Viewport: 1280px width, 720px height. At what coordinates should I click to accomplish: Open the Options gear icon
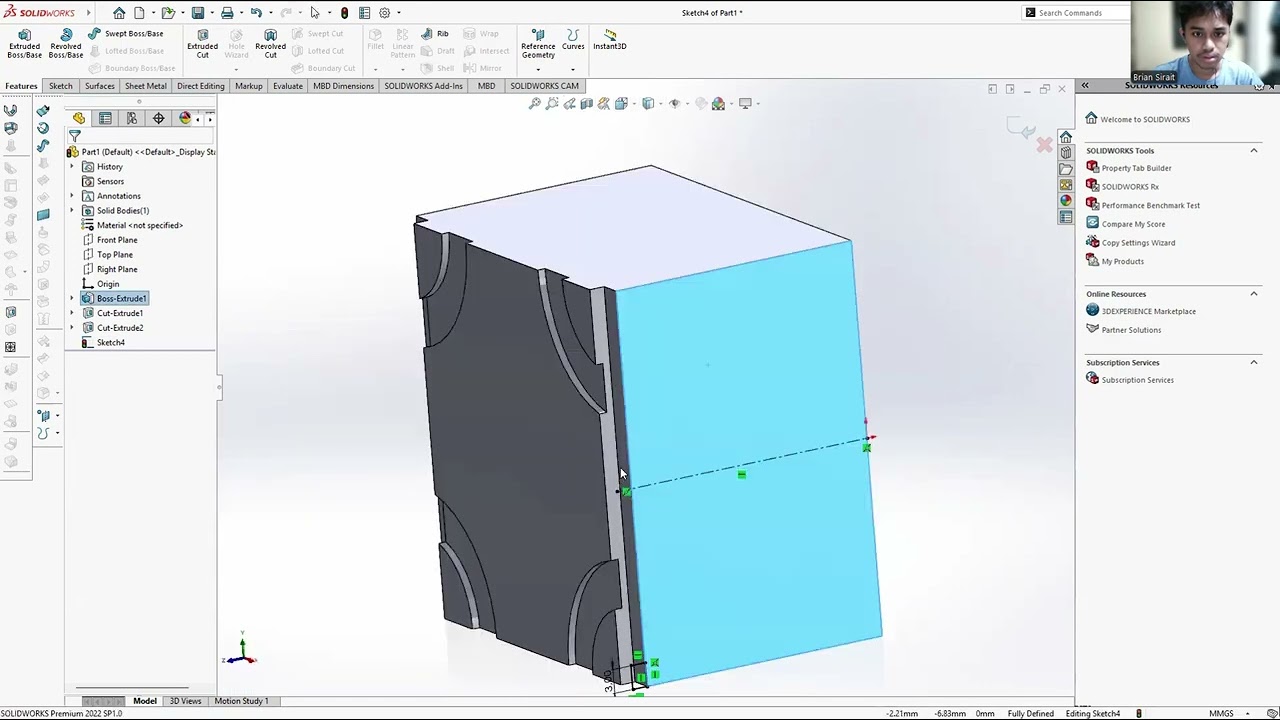click(384, 13)
